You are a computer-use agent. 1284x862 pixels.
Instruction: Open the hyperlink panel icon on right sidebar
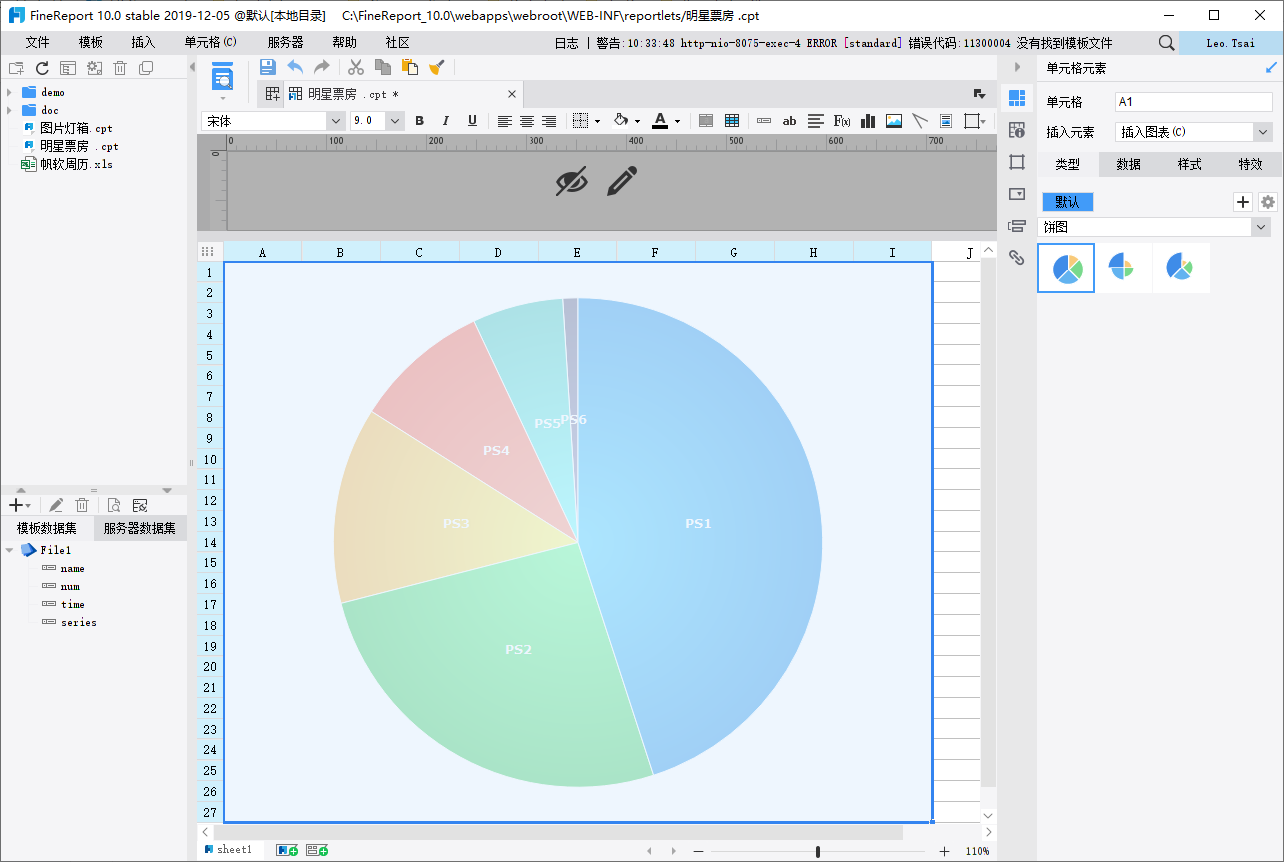pos(1017,257)
